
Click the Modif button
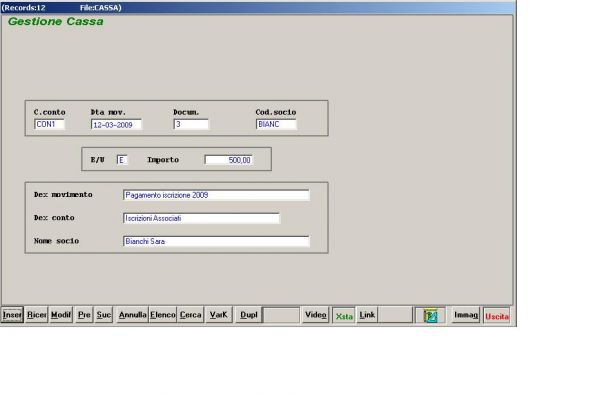(61, 315)
